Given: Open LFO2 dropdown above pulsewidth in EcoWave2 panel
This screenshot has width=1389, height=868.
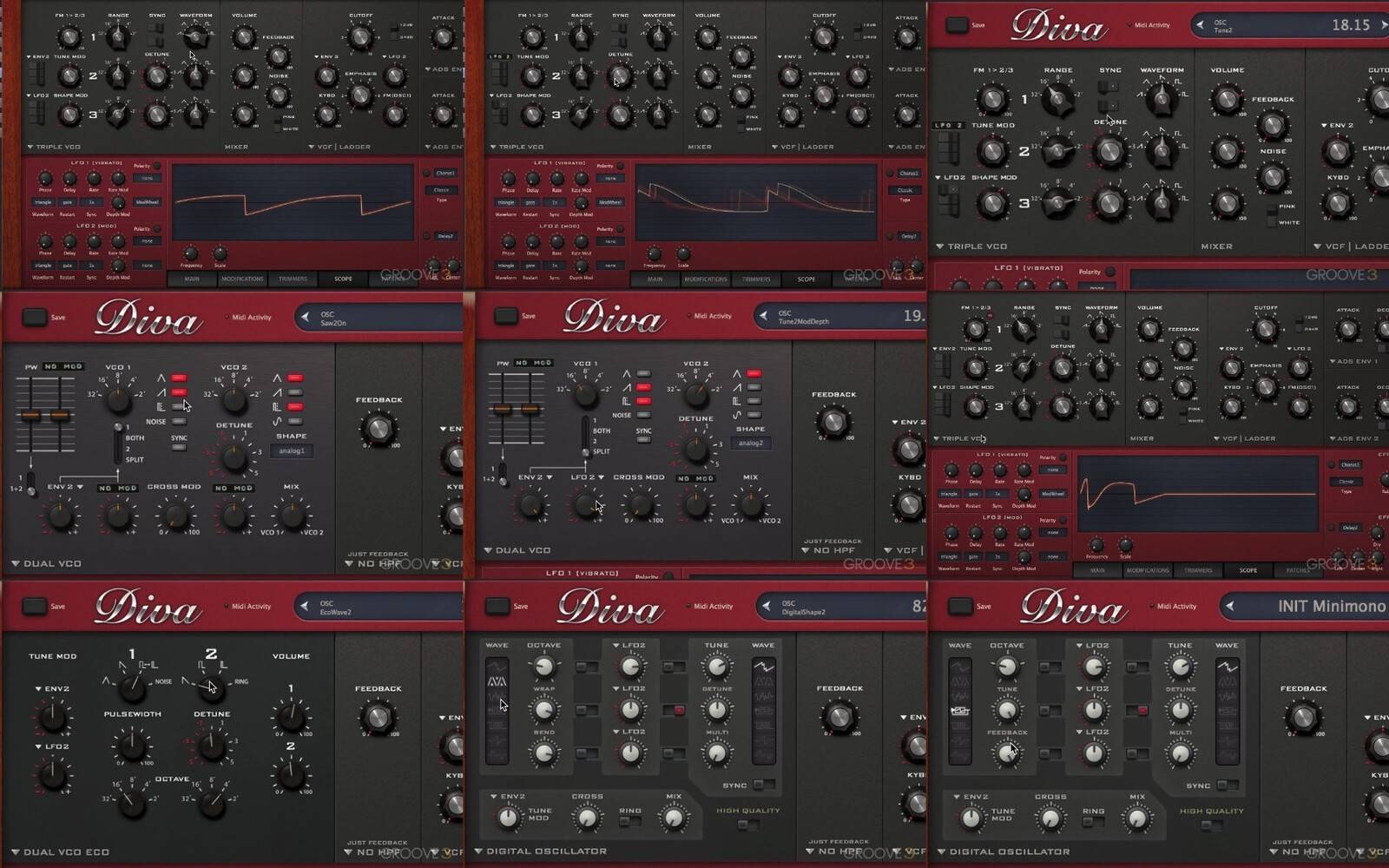Looking at the screenshot, I should pos(52,746).
